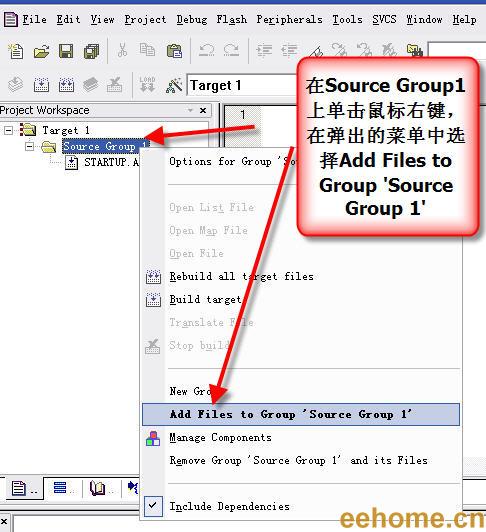Collapse the Source Group 1 node
The height and width of the screenshot is (532, 486).
(x=30, y=147)
